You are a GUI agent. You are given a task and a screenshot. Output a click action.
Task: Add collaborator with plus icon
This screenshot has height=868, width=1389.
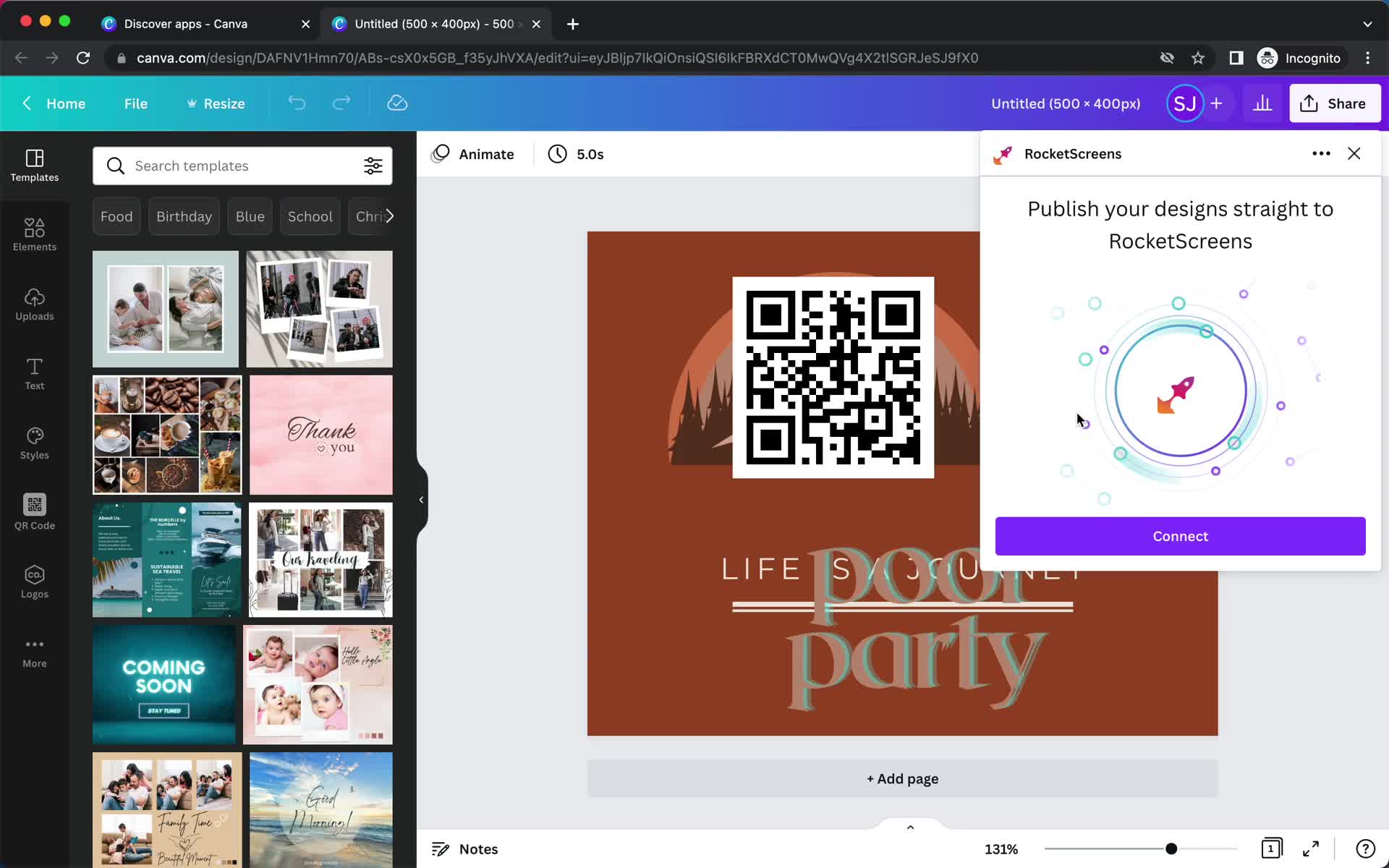1217,103
